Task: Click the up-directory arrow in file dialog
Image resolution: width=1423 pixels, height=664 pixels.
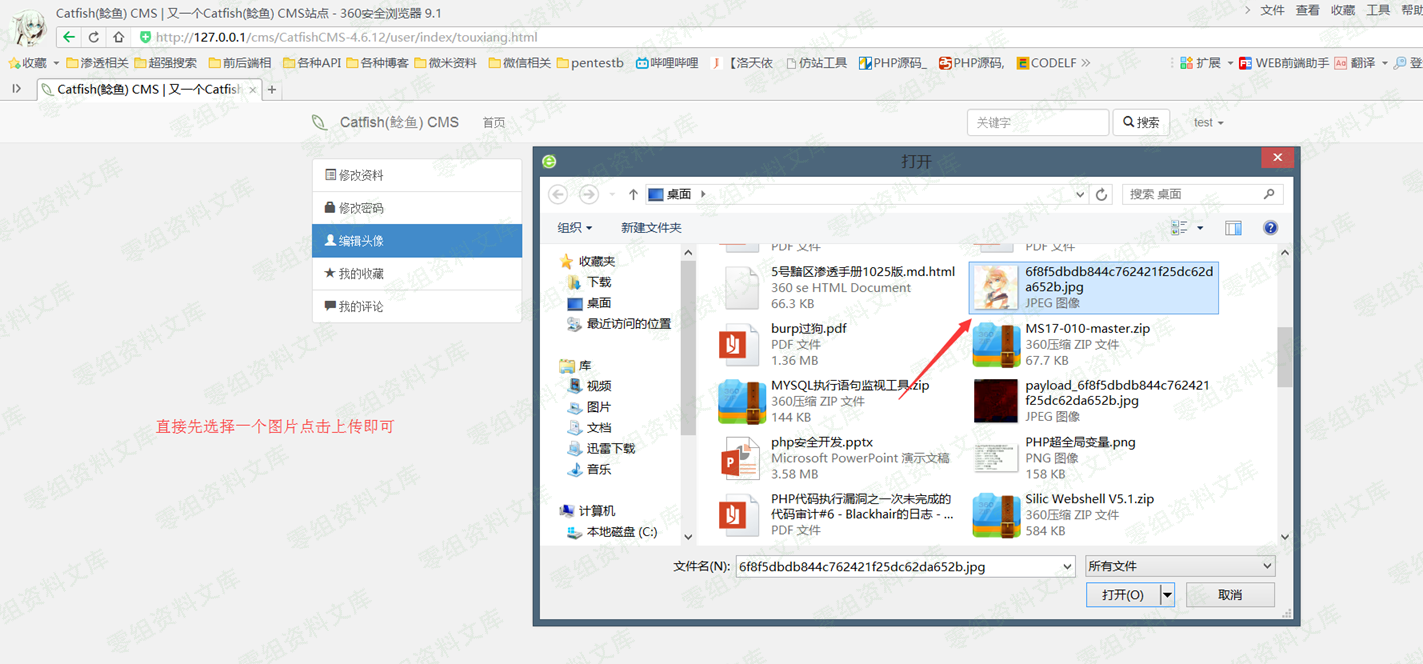Action: coord(633,194)
